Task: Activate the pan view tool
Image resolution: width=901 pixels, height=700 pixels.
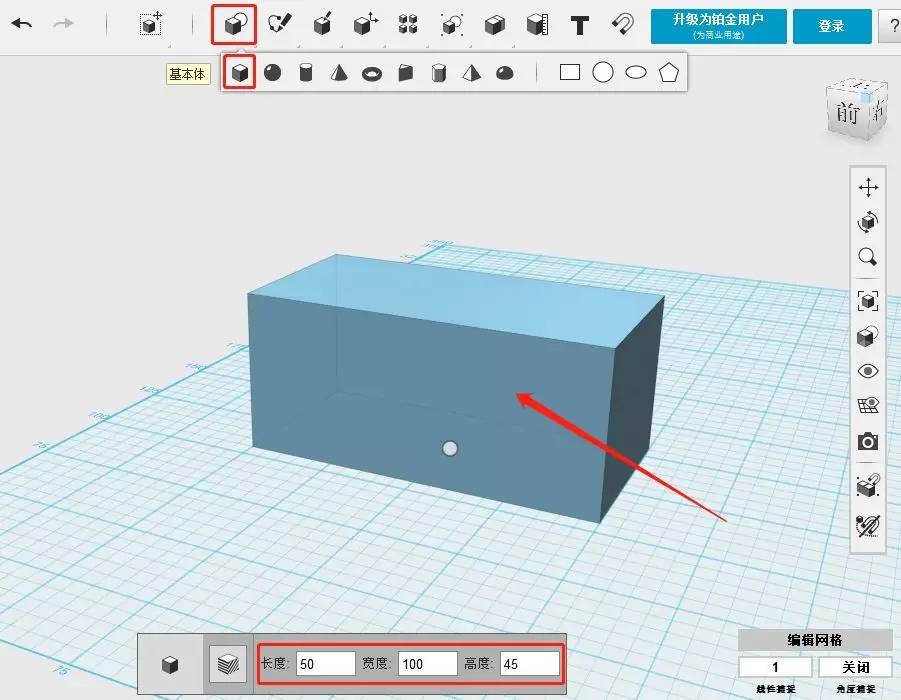Action: [868, 187]
